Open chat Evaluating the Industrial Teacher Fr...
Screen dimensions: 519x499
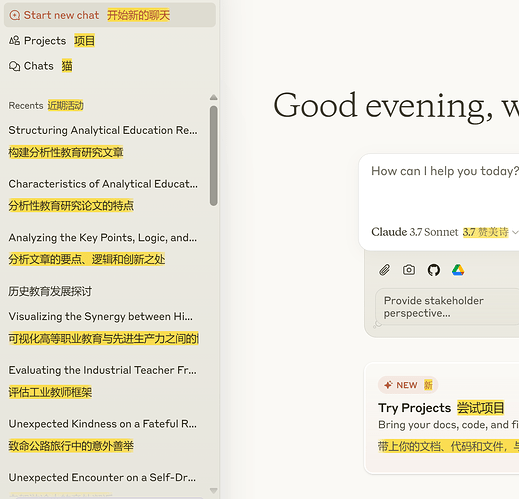point(103,370)
